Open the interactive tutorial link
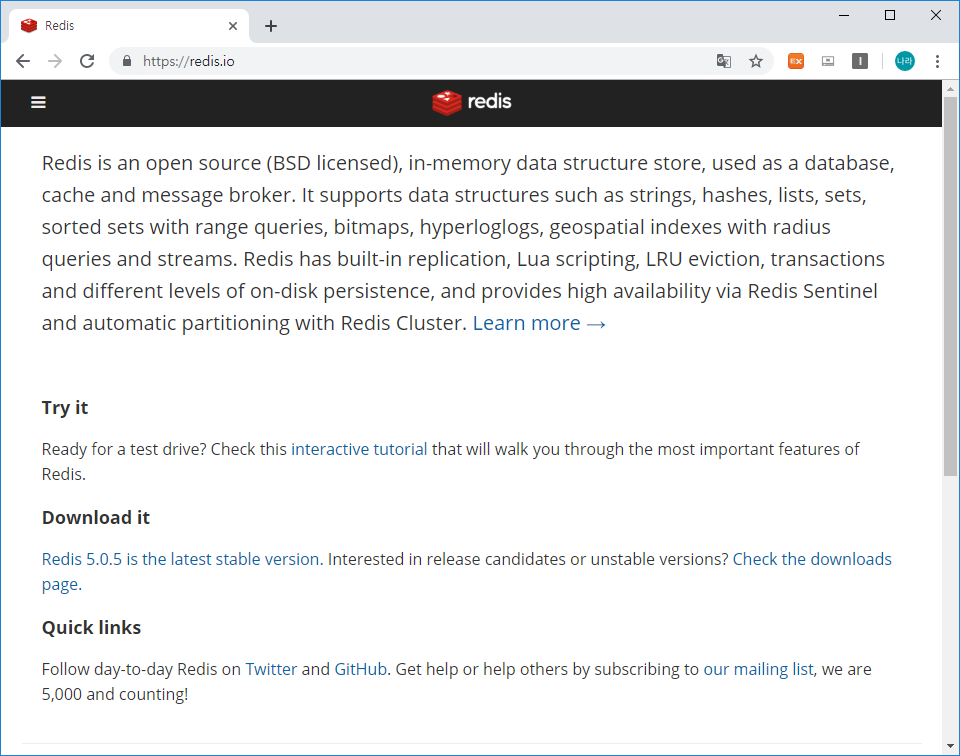 coord(359,449)
